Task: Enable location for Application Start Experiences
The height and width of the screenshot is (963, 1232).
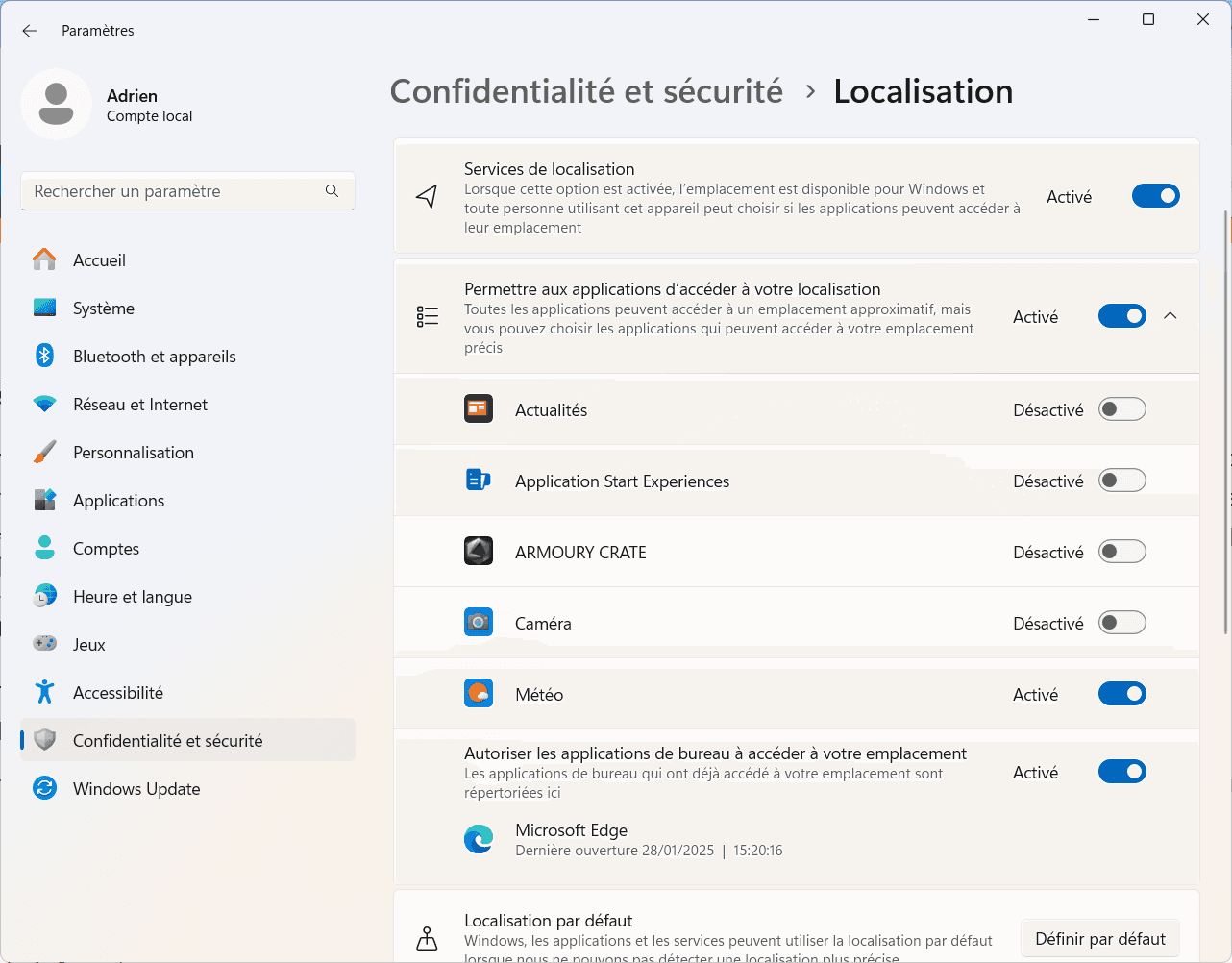Action: [1122, 481]
